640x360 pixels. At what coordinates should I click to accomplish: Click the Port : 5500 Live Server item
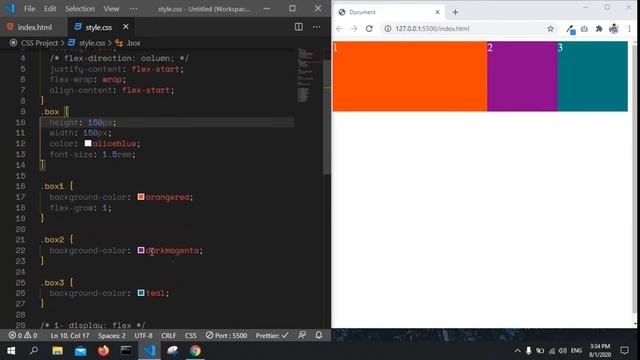click(x=227, y=336)
